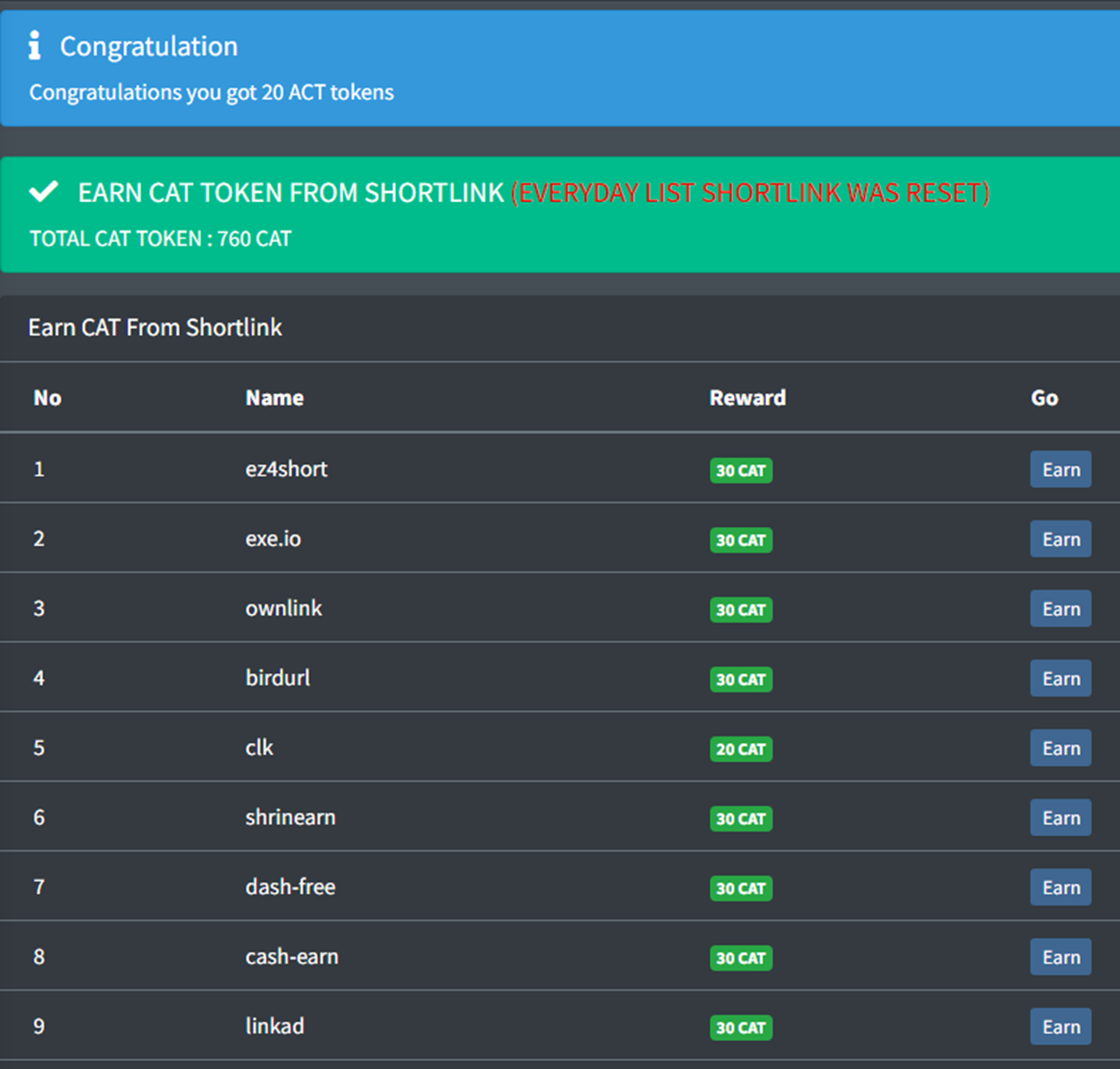Image resolution: width=1120 pixels, height=1069 pixels.
Task: Click the 30 CAT badge for cash-earn
Action: [x=741, y=958]
